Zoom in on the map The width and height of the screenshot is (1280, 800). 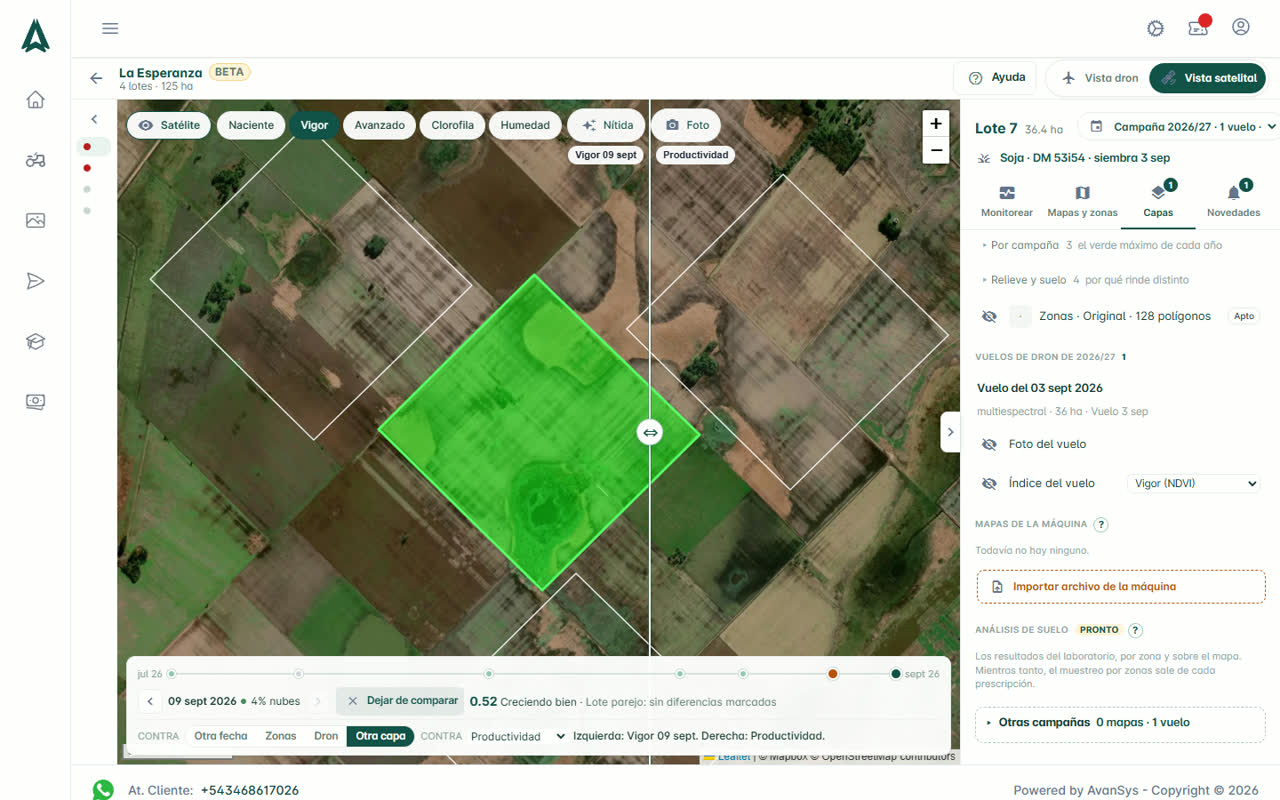tap(936, 123)
